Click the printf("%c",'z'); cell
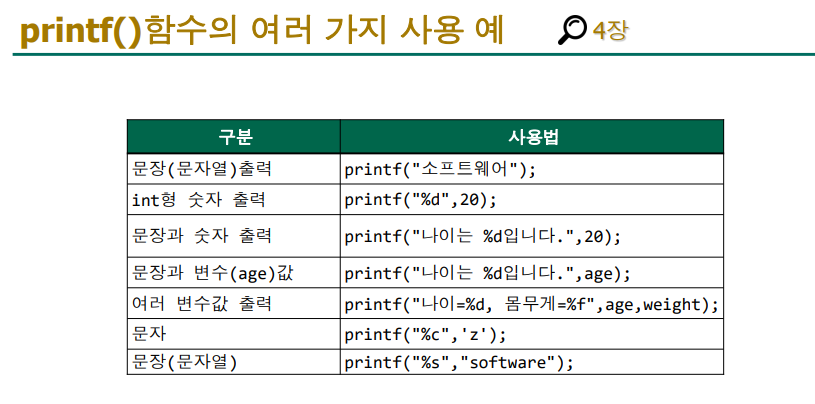The height and width of the screenshot is (404, 815). (x=532, y=334)
